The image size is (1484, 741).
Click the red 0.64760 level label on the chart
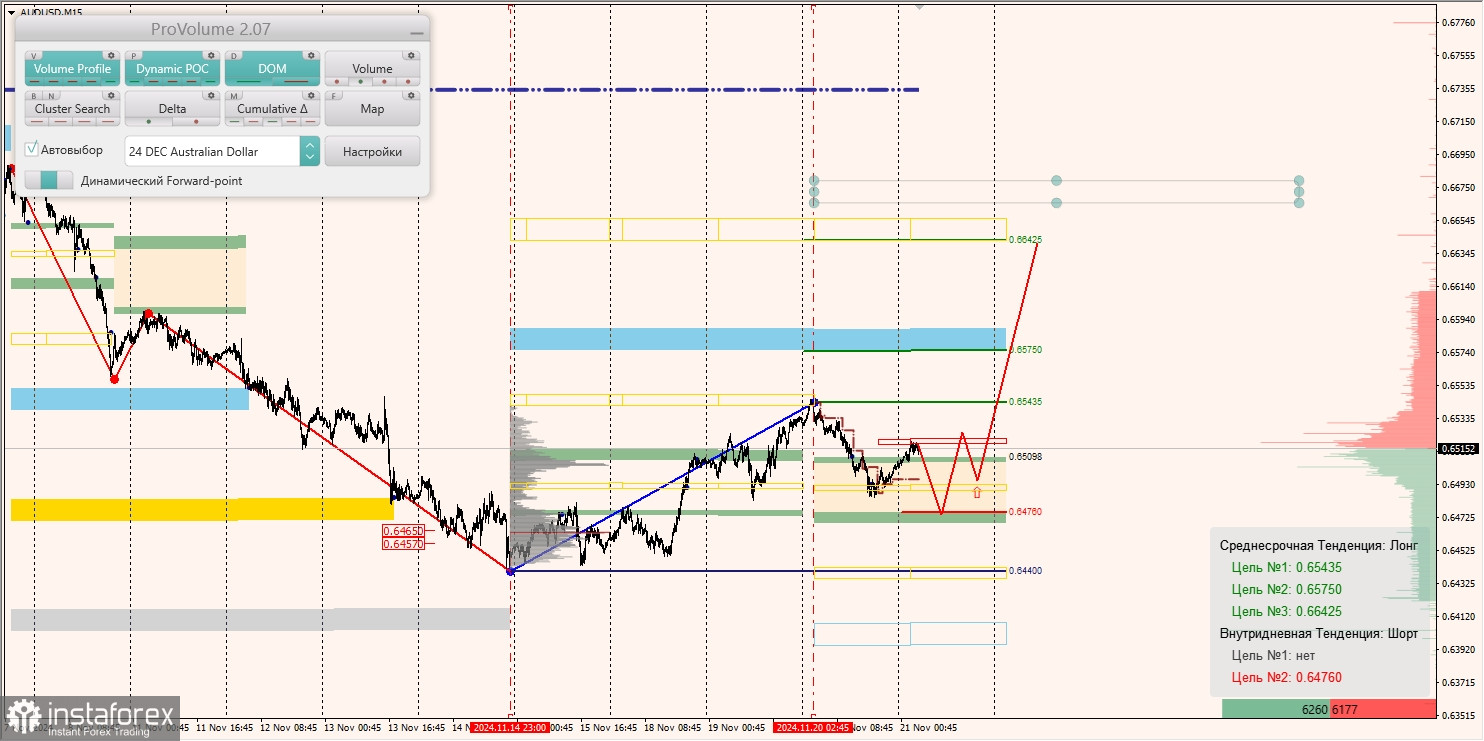[x=1026, y=511]
